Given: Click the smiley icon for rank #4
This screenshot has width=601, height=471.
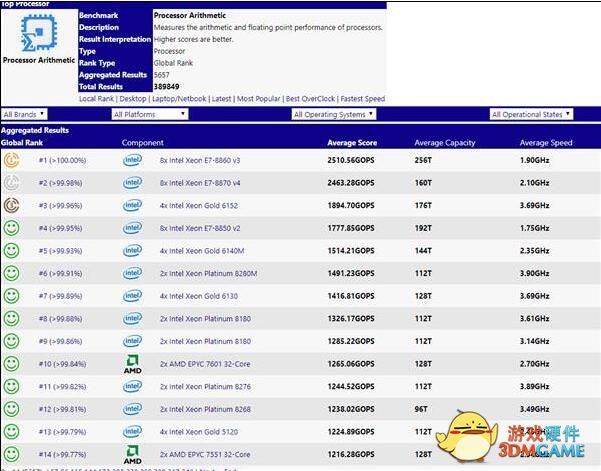Looking at the screenshot, I should [x=11, y=228].
